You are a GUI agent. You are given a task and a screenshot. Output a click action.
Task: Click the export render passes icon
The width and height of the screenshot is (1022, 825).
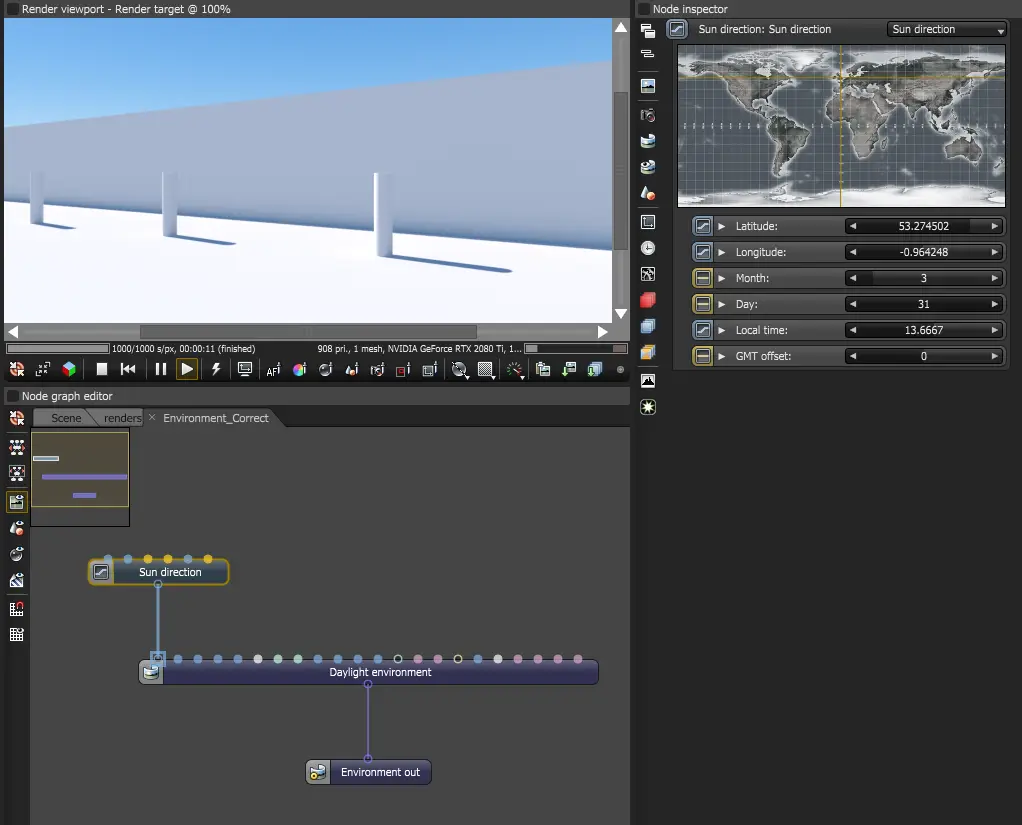[595, 369]
